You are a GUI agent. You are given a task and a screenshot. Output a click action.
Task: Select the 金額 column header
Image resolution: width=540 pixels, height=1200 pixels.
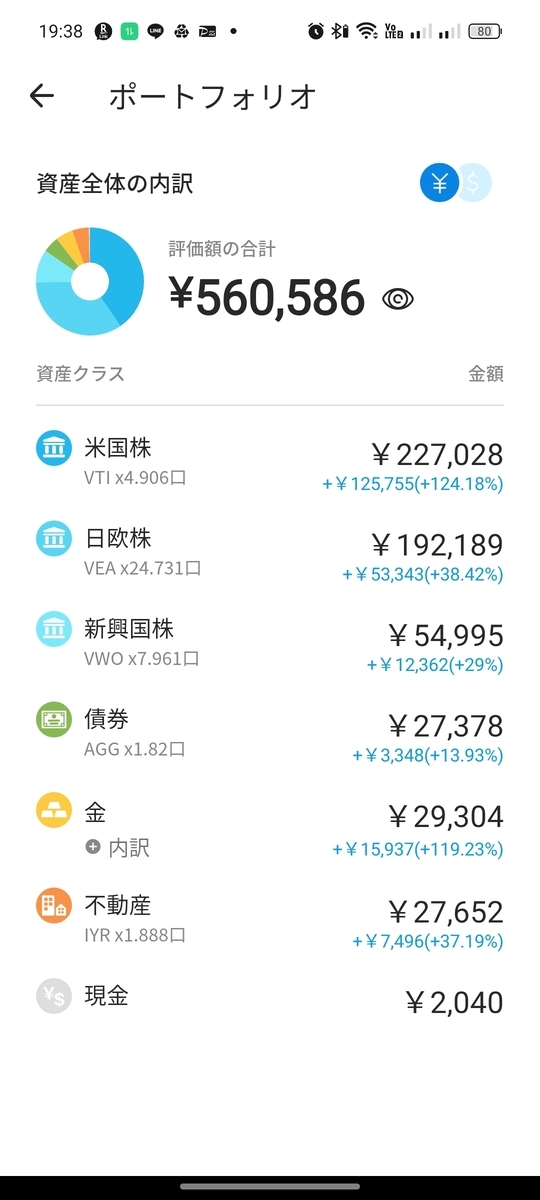click(486, 374)
